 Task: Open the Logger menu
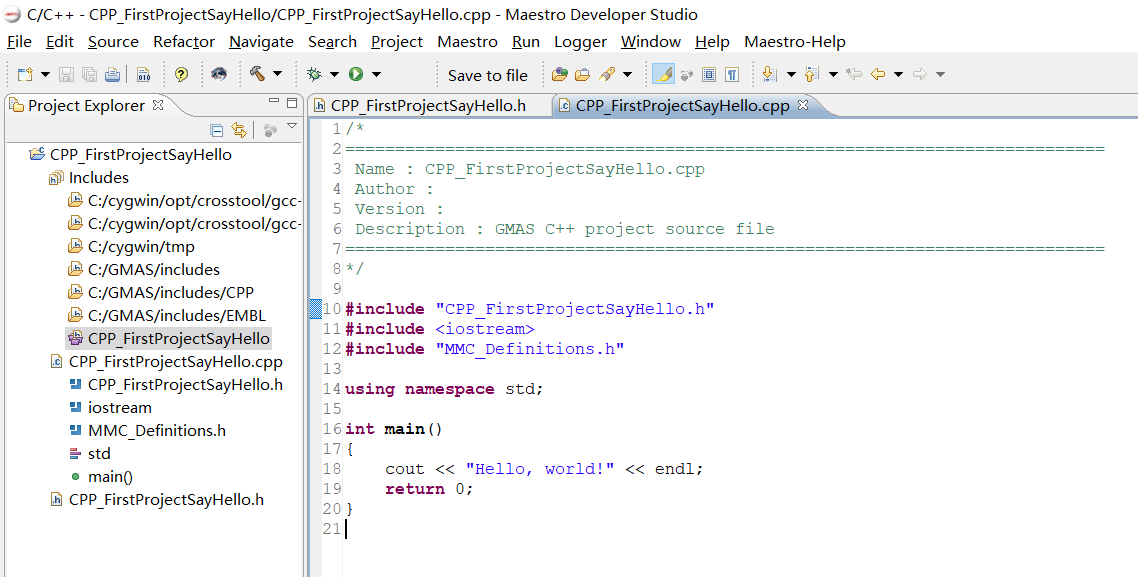pyautogui.click(x=581, y=42)
